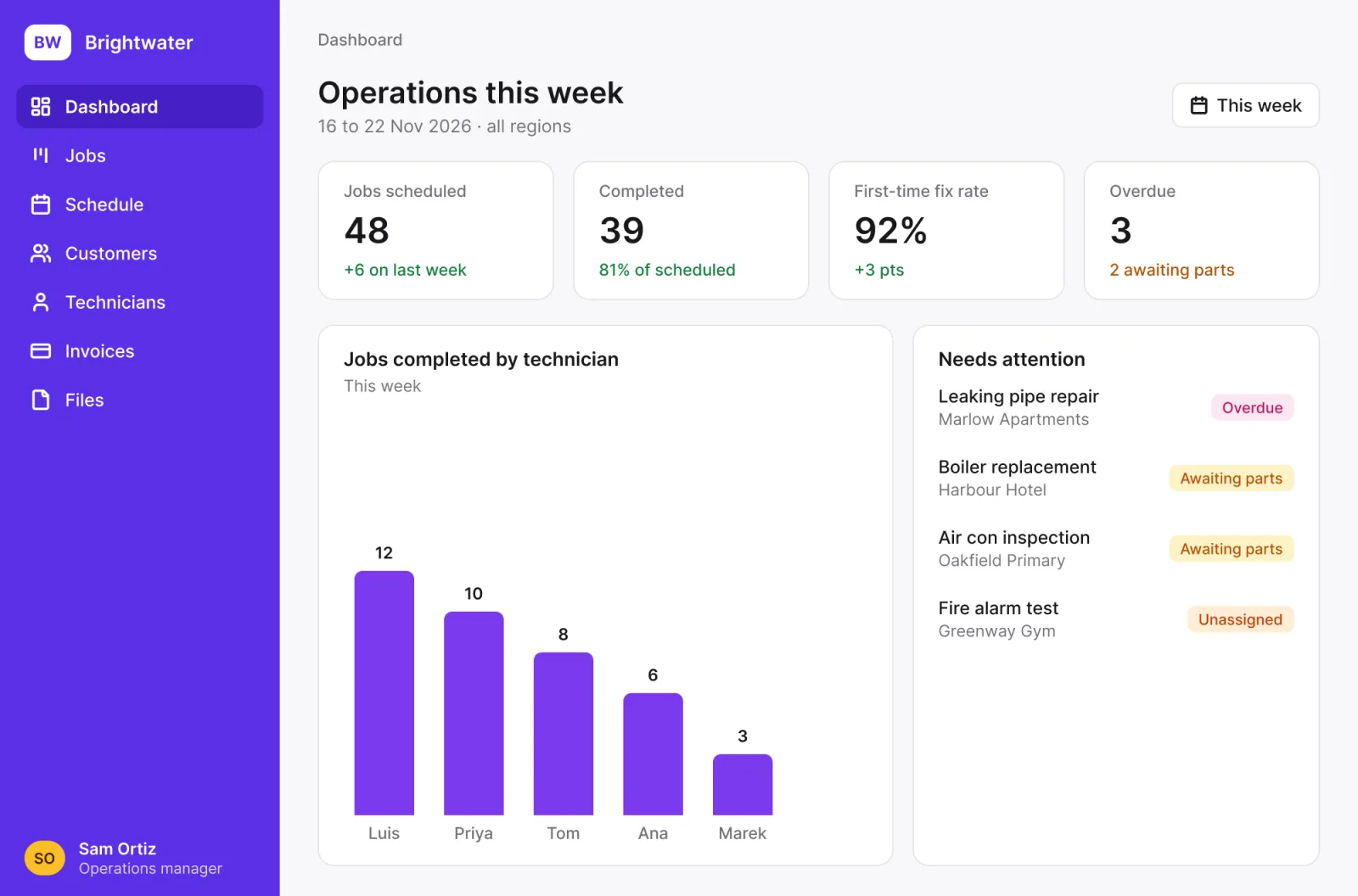Viewport: 1358px width, 896px height.
Task: Click Priya's bar in the chart
Action: pyautogui.click(x=474, y=714)
